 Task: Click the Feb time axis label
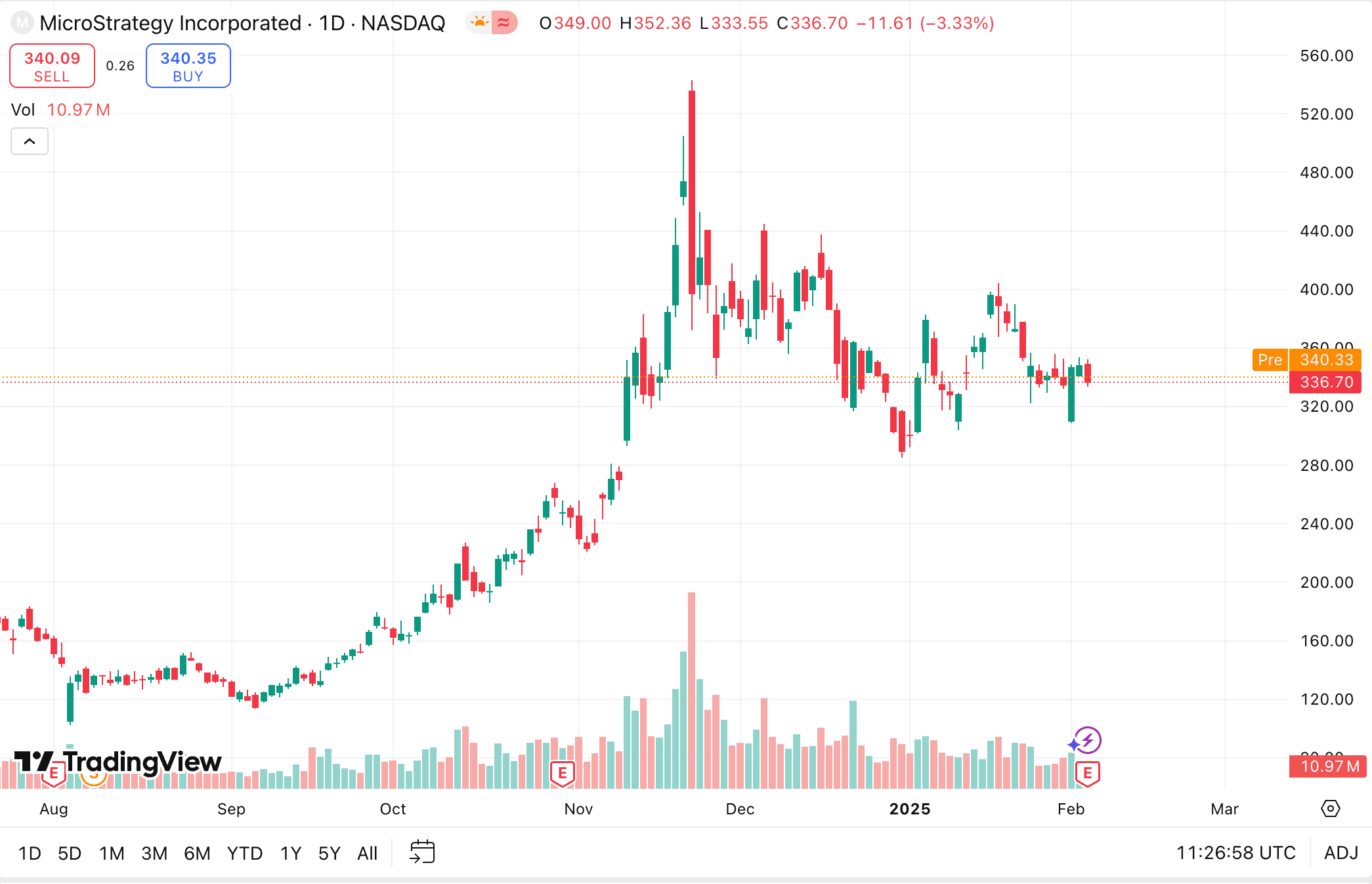point(1071,809)
